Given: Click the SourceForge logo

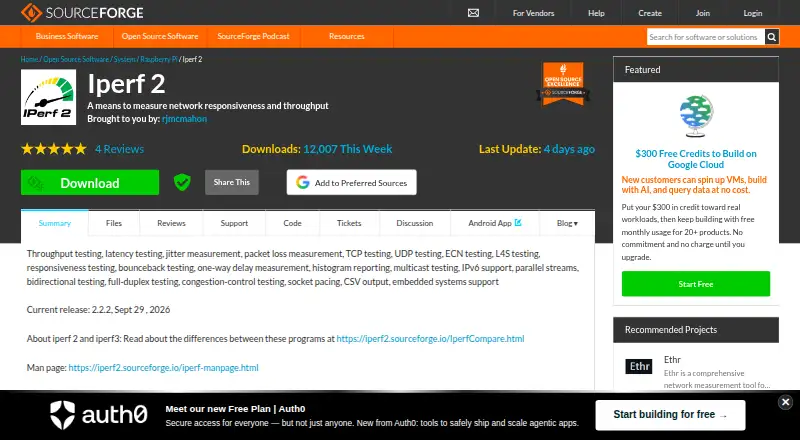Looking at the screenshot, I should (x=82, y=13).
